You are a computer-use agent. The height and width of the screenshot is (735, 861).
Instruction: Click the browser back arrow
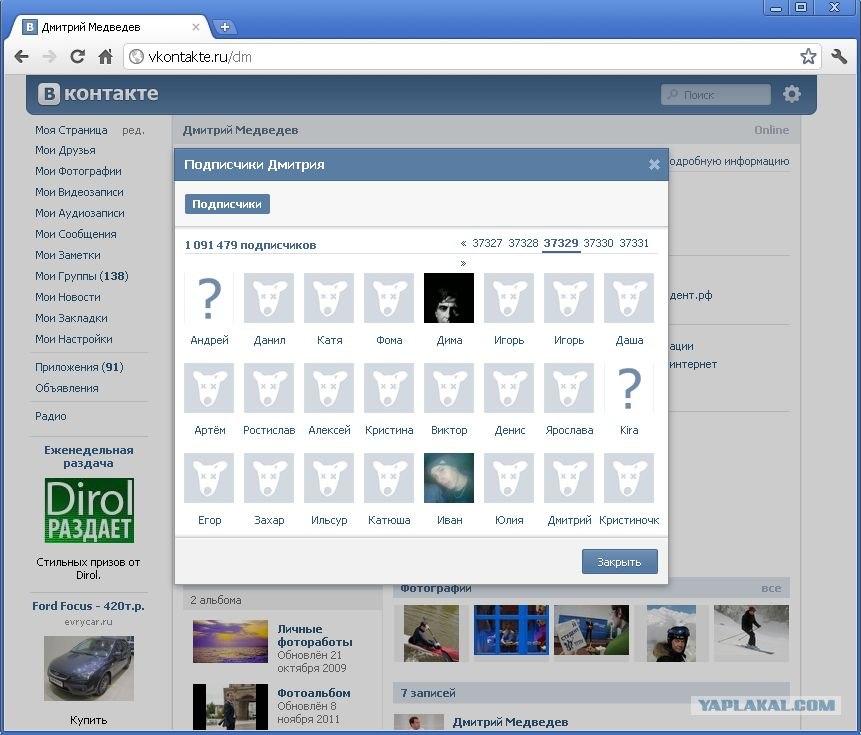(21, 56)
